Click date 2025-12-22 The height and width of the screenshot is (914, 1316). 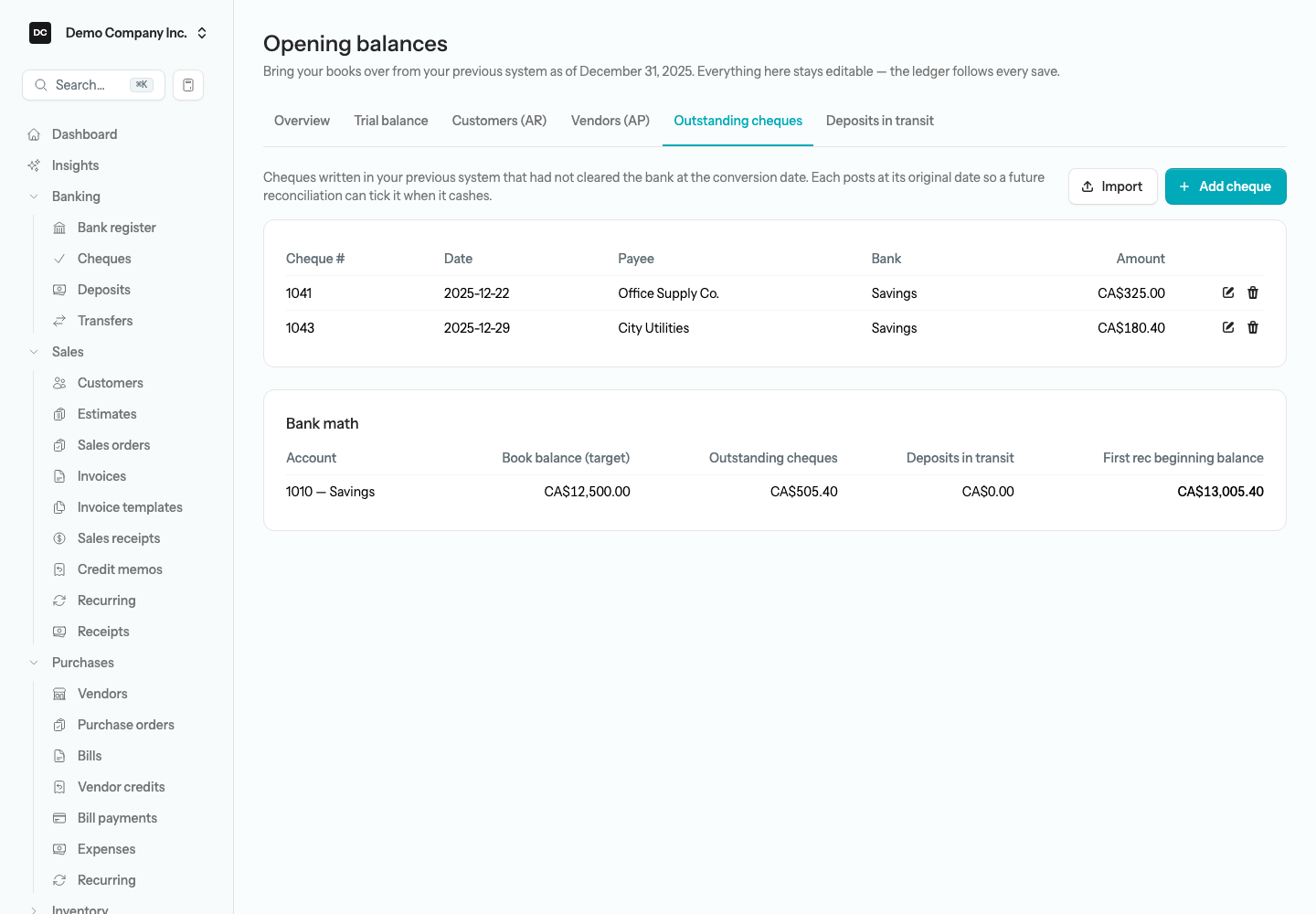pos(477,293)
